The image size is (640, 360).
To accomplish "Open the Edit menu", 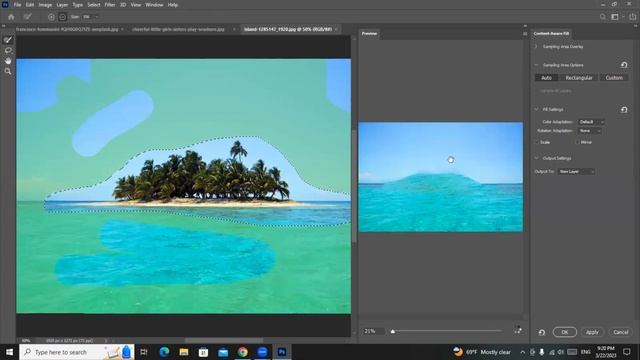I will (30, 5).
